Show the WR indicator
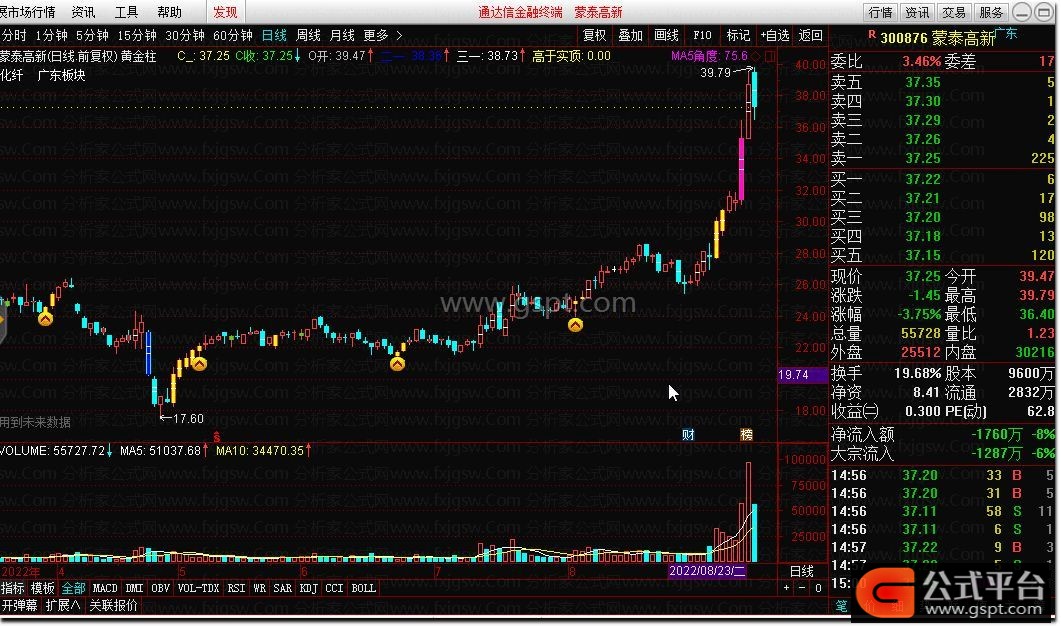Viewport: 1061px width, 626px height. click(260, 588)
